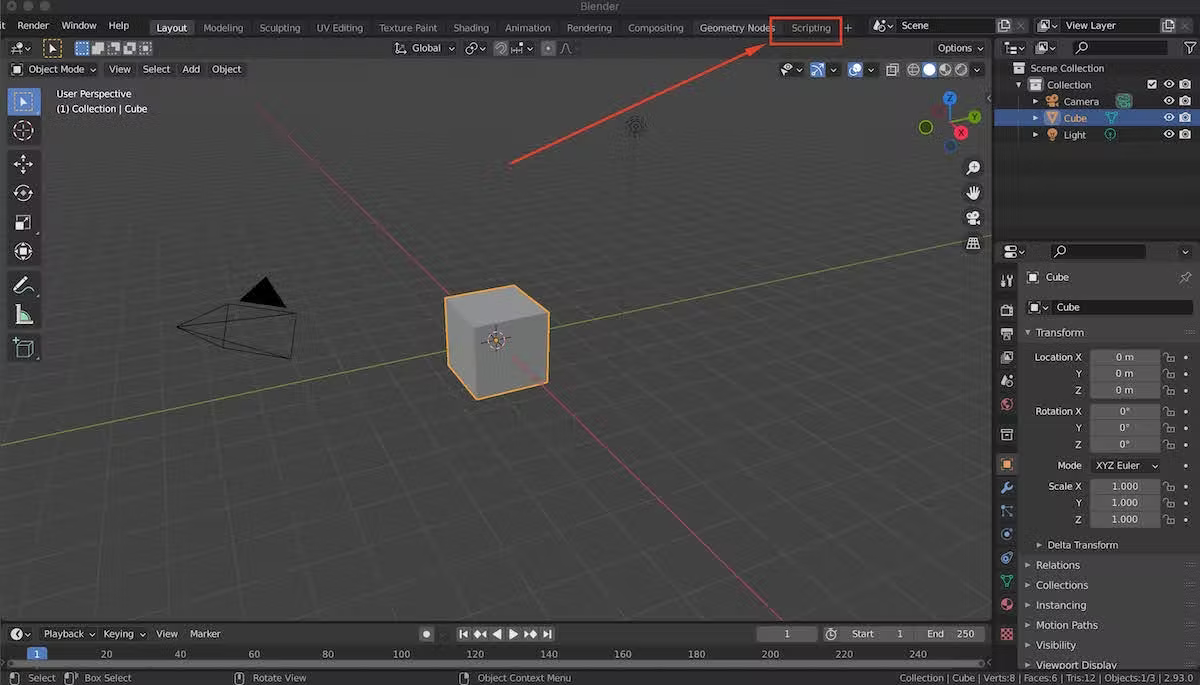
Task: Open the Render Properties tab
Action: 1007,310
